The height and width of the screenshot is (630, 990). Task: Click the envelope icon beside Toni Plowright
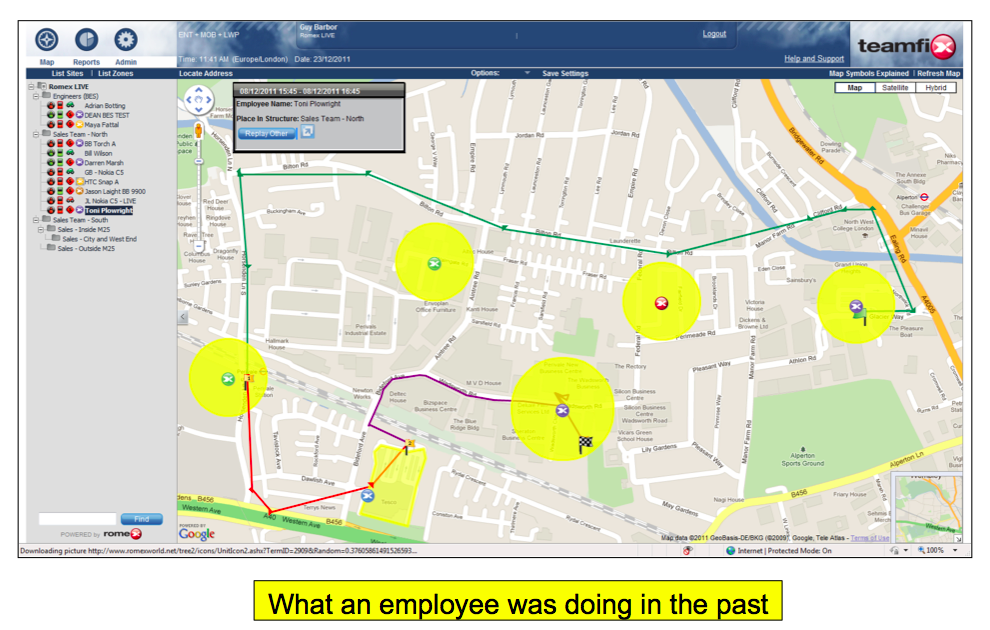(80, 210)
